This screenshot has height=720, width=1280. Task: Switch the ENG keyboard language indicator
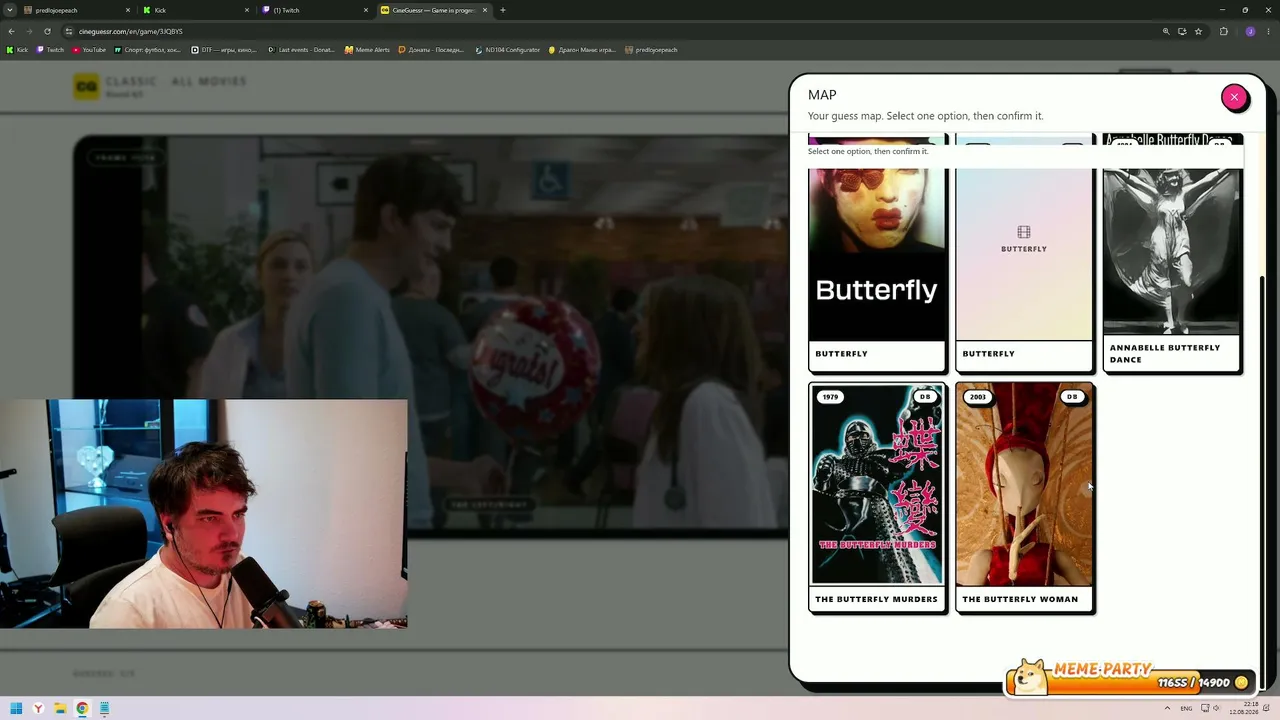[x=1186, y=708]
